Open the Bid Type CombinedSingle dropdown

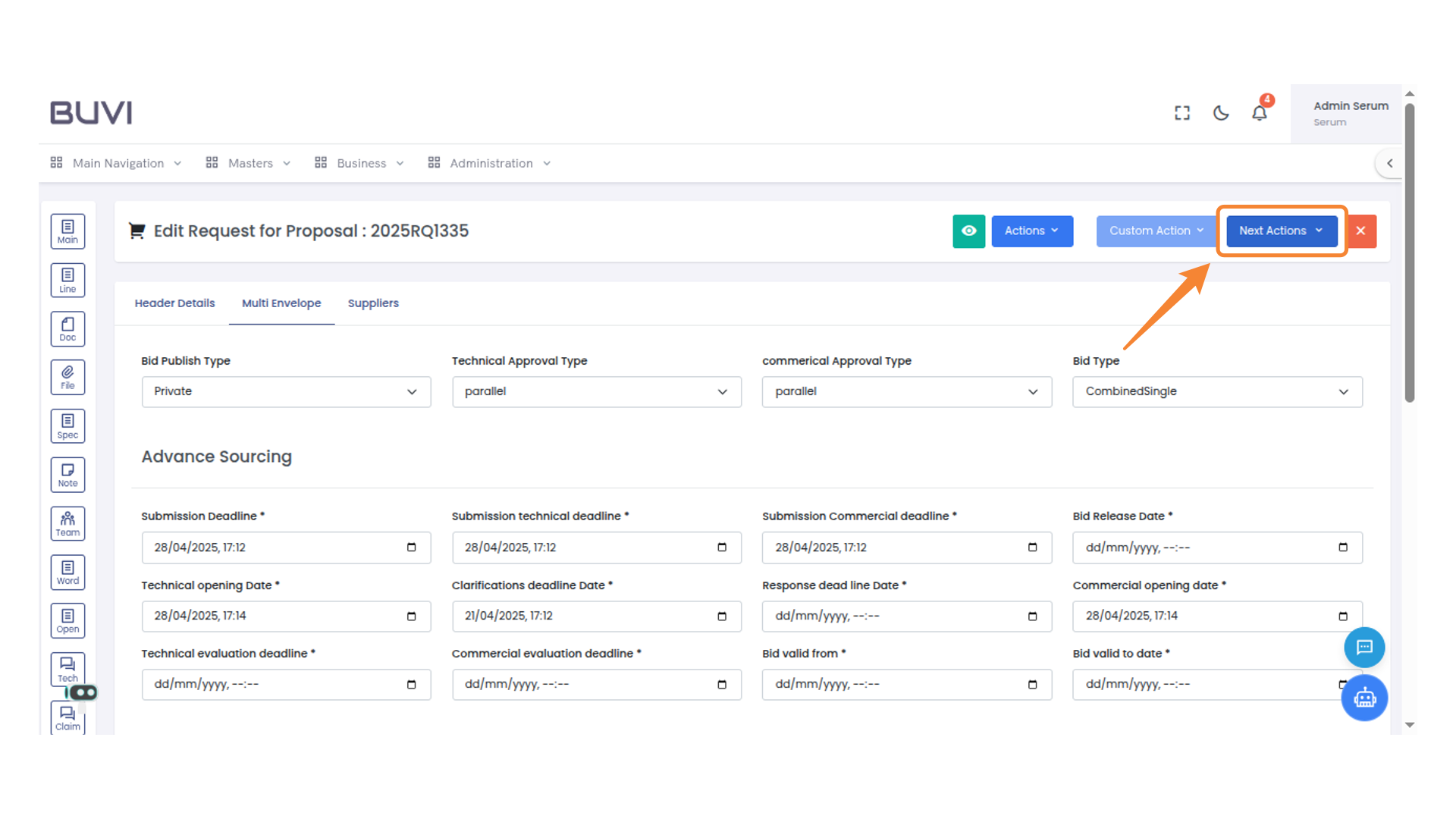[x=1216, y=392]
